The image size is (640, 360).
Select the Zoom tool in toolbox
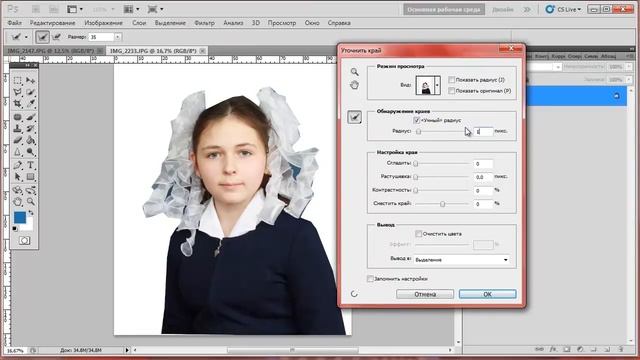(x=31, y=202)
